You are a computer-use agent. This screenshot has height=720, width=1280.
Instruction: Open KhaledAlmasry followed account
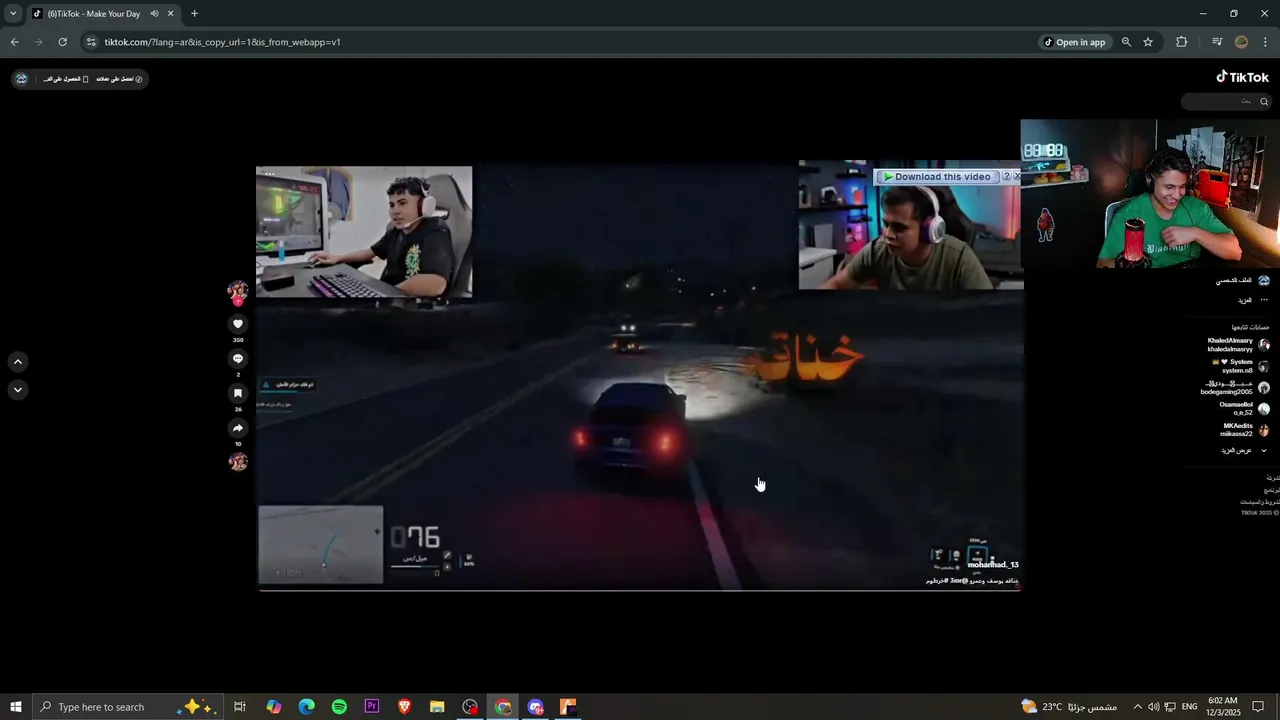tap(1238, 345)
